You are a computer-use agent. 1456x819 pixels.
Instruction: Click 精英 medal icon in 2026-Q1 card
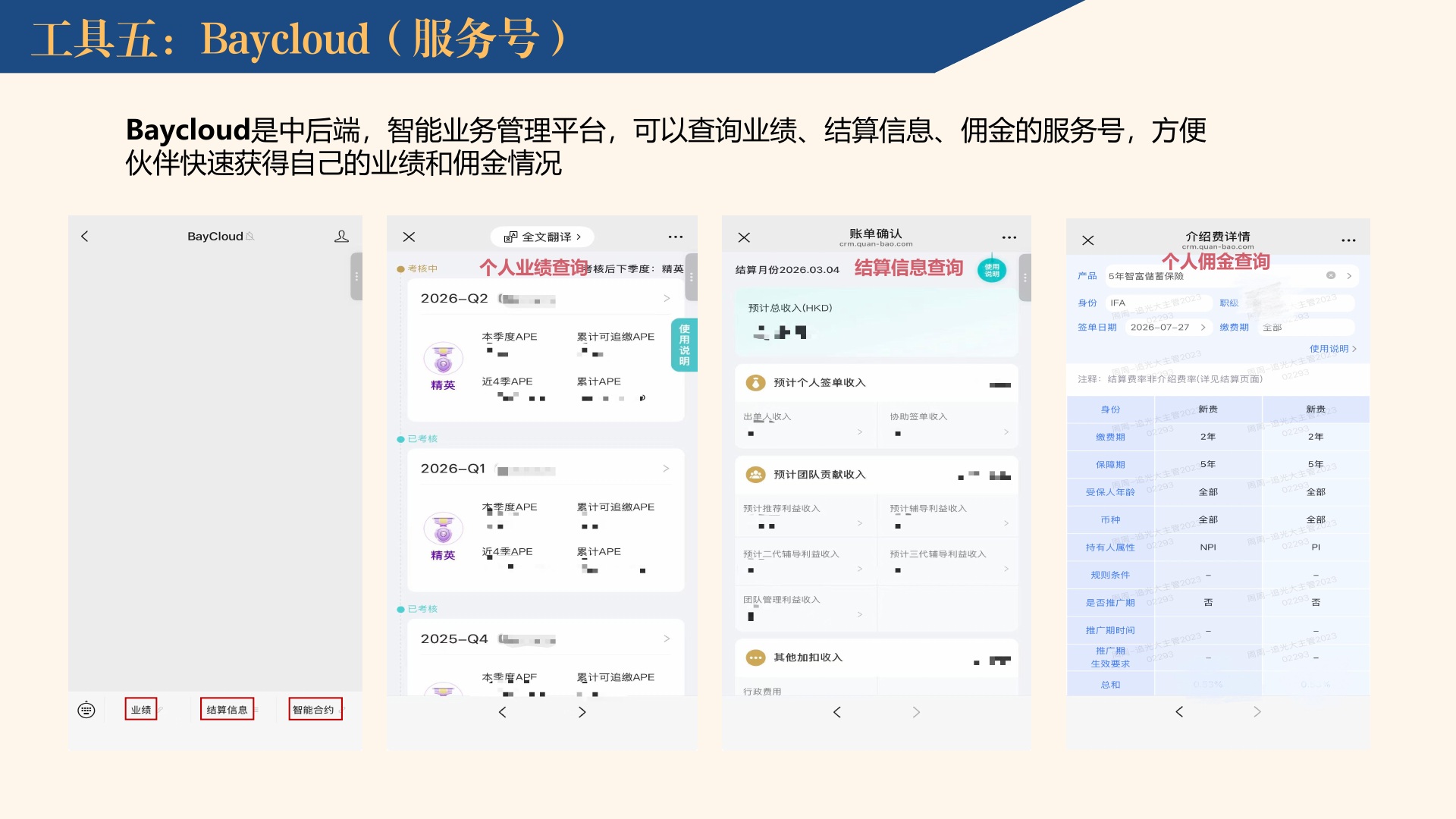pyautogui.click(x=443, y=529)
